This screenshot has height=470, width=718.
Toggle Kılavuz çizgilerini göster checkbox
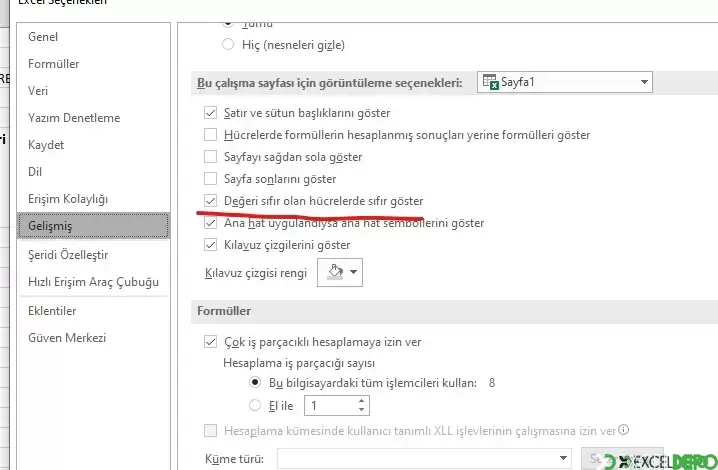[x=210, y=245]
